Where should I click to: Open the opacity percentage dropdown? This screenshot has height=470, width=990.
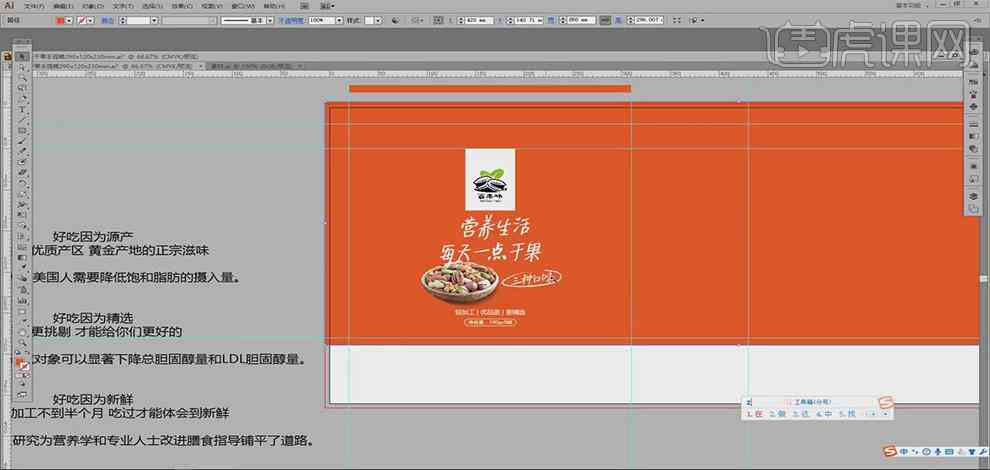(x=339, y=20)
